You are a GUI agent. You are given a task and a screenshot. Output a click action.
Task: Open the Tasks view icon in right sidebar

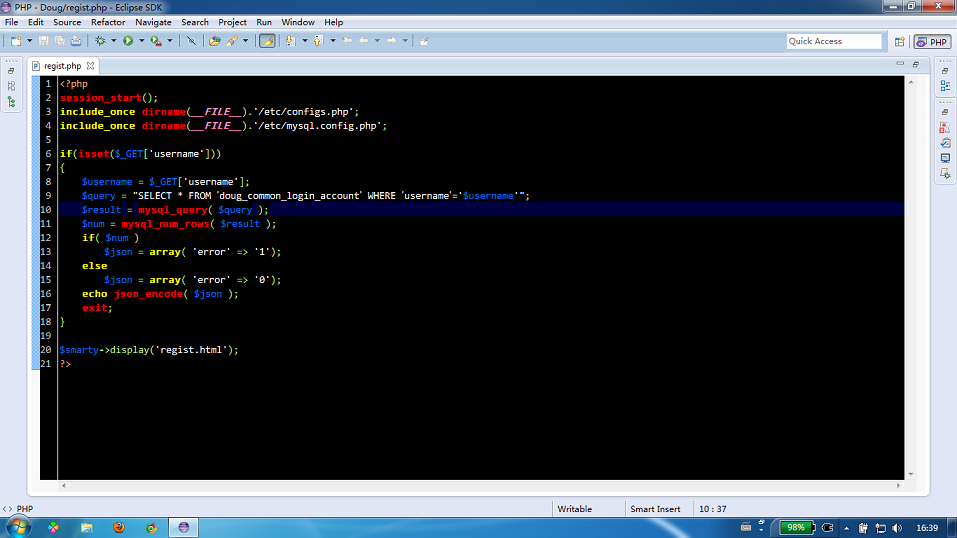click(x=945, y=143)
